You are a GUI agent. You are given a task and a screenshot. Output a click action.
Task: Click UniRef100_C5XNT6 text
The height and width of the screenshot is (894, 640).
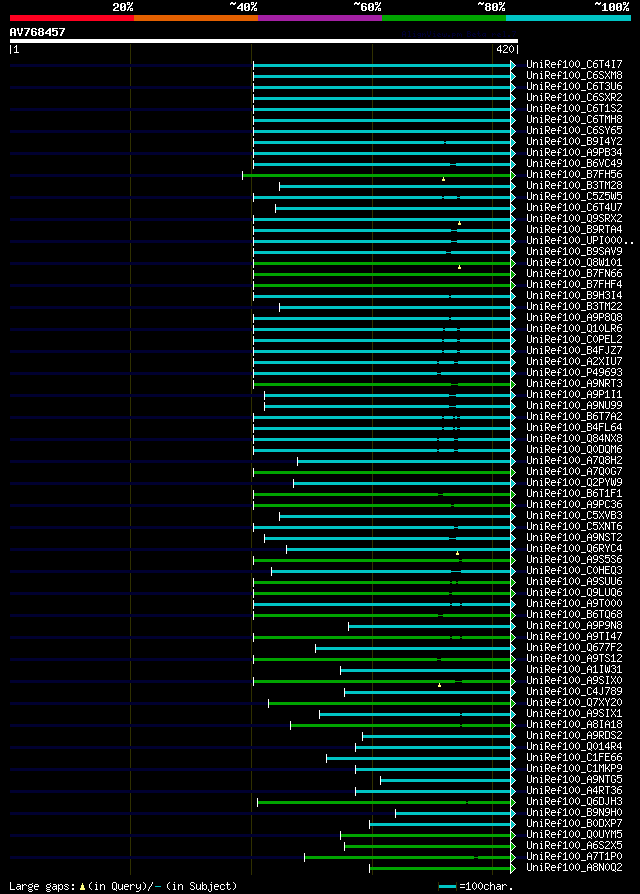[x=574, y=526]
